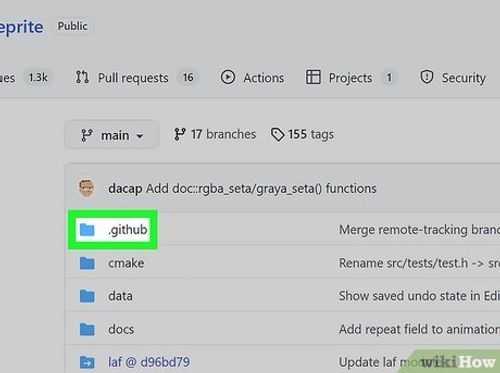
Task: Open the Pull requests tab
Action: (x=137, y=78)
